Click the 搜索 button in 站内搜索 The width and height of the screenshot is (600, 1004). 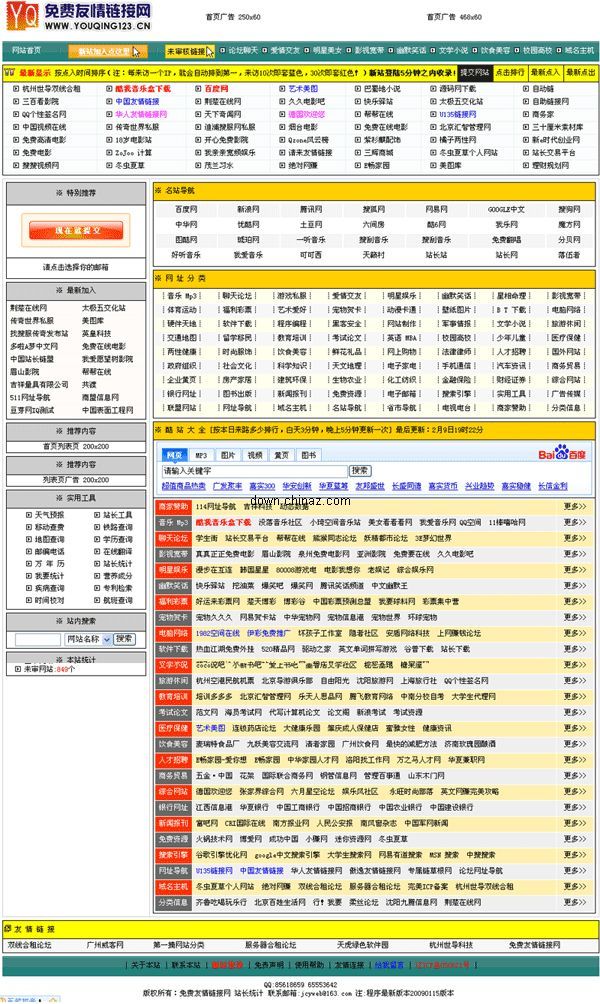click(x=124, y=639)
